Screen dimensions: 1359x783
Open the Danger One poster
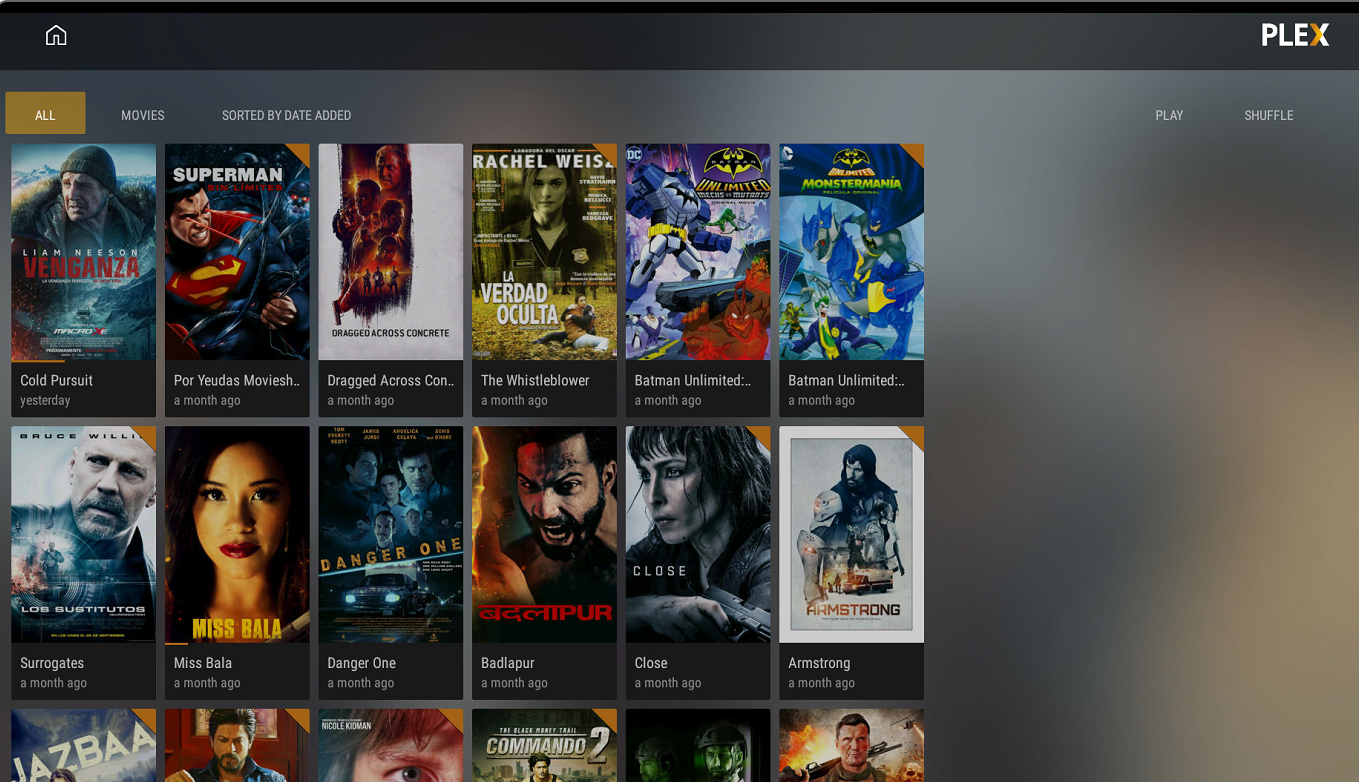[391, 535]
